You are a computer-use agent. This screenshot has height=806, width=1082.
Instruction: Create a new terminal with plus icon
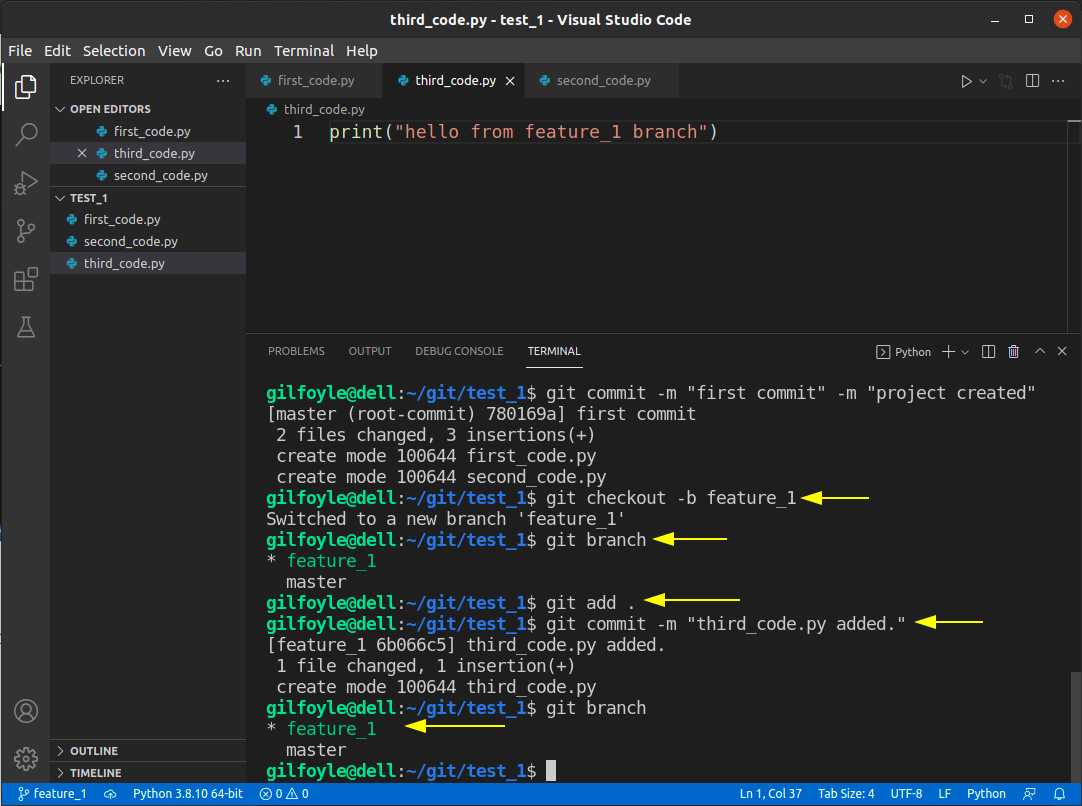[x=949, y=352]
